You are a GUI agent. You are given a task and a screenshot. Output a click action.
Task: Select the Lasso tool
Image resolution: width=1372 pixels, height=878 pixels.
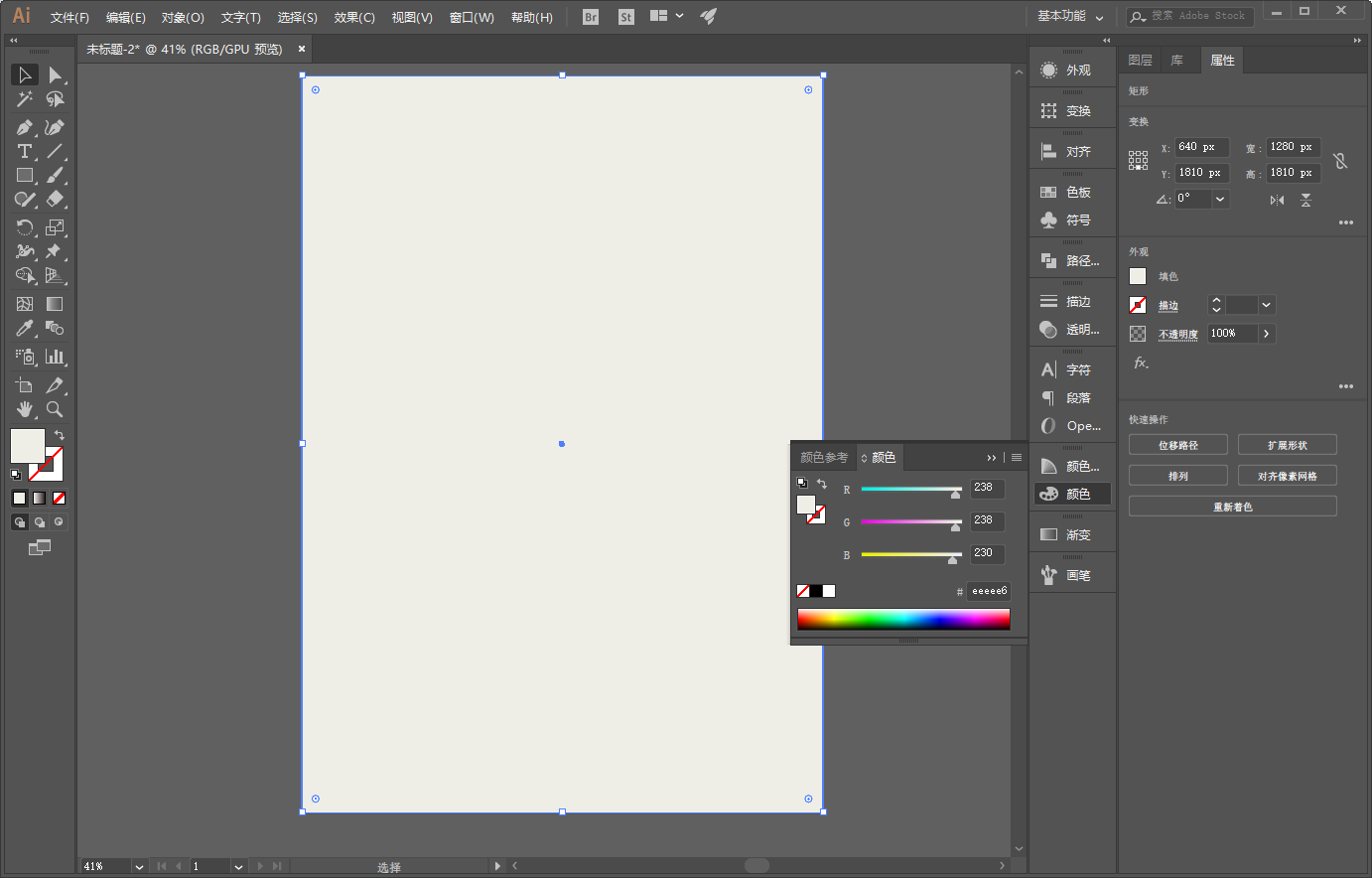point(55,99)
